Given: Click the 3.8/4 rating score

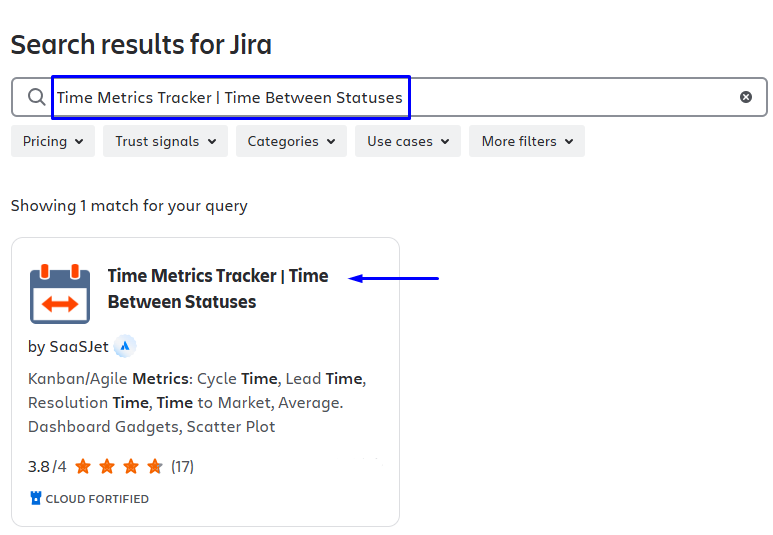Looking at the screenshot, I should pos(47,466).
